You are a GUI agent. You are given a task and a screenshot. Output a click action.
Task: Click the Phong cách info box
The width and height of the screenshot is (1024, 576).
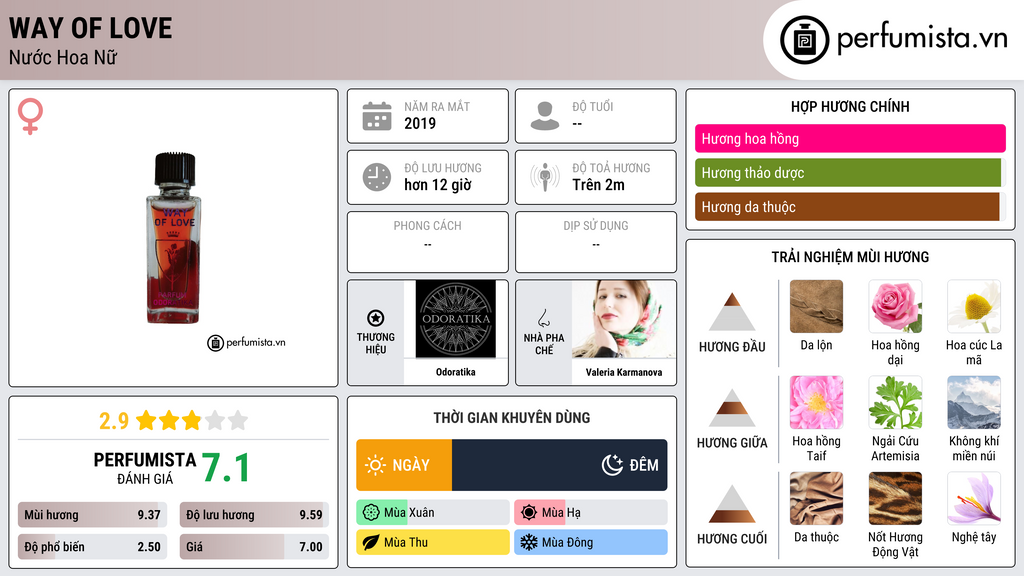[428, 242]
